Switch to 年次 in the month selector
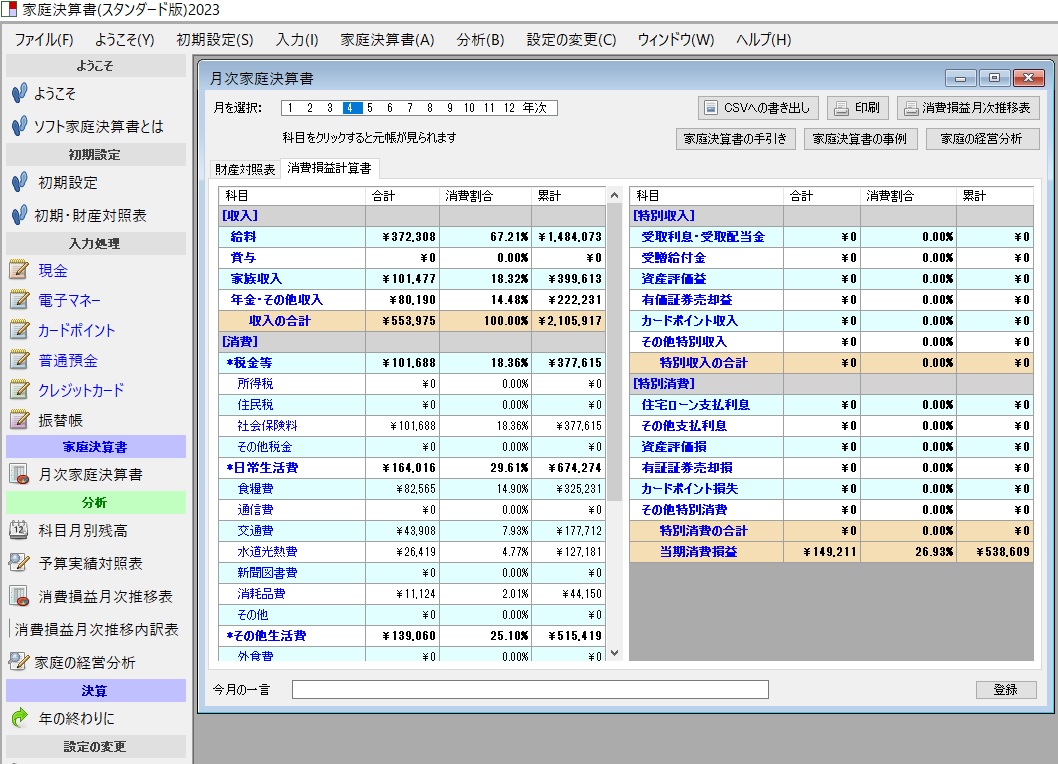 [x=537, y=108]
